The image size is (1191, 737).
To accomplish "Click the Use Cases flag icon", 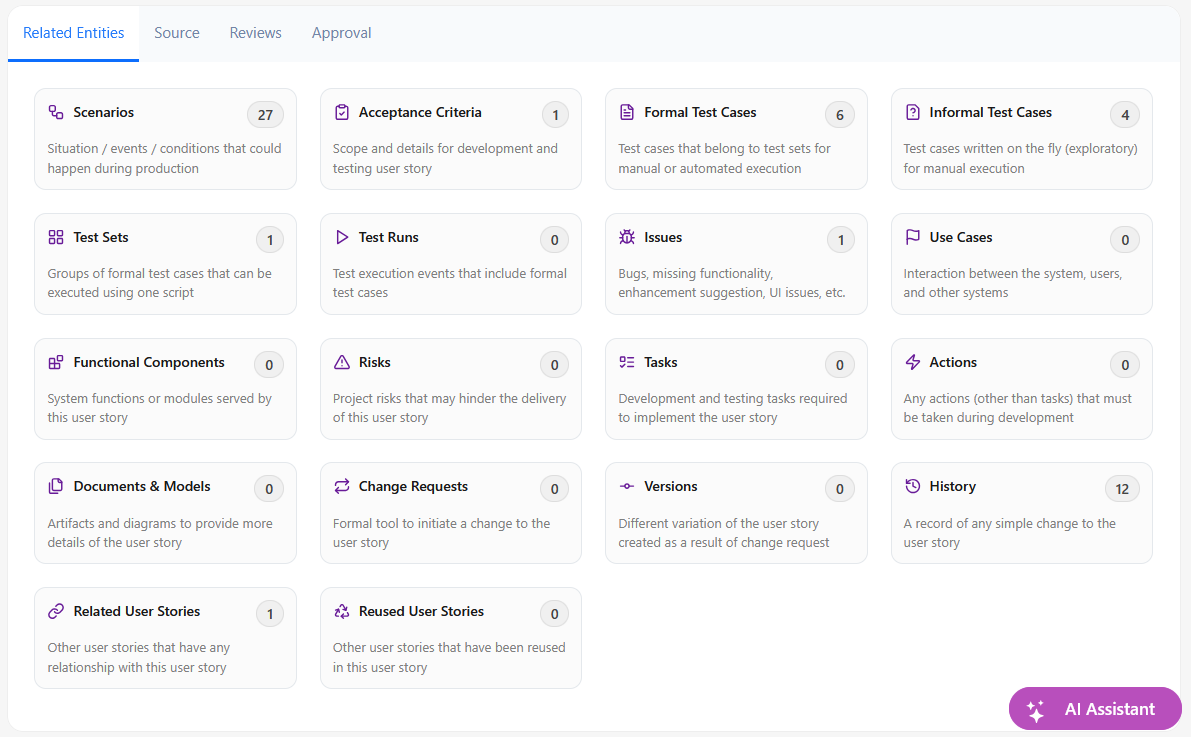I will pyautogui.click(x=912, y=238).
